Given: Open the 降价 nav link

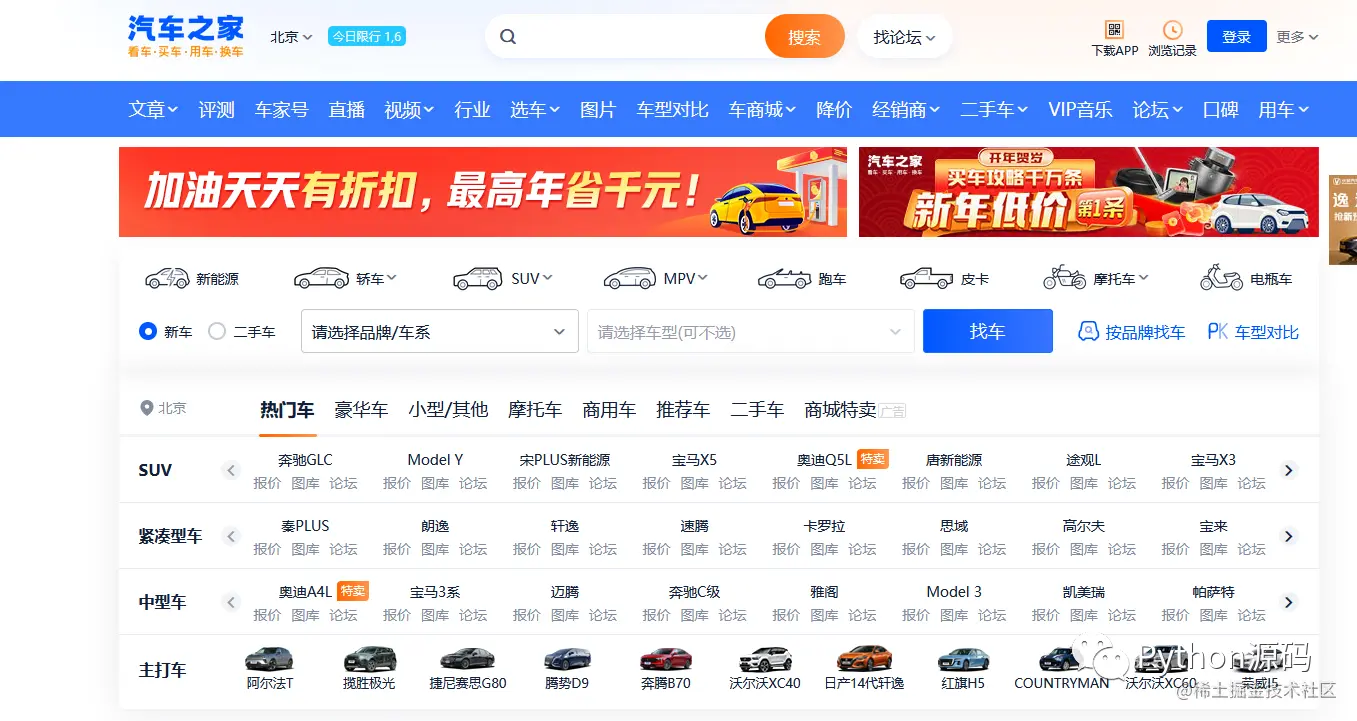Looking at the screenshot, I should 834,110.
